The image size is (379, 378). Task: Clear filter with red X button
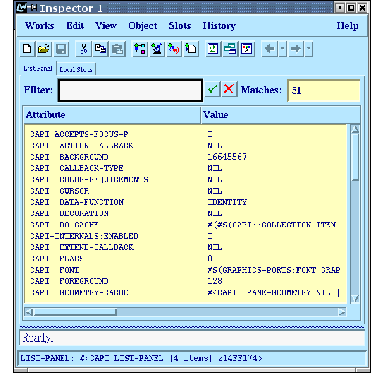(229, 89)
